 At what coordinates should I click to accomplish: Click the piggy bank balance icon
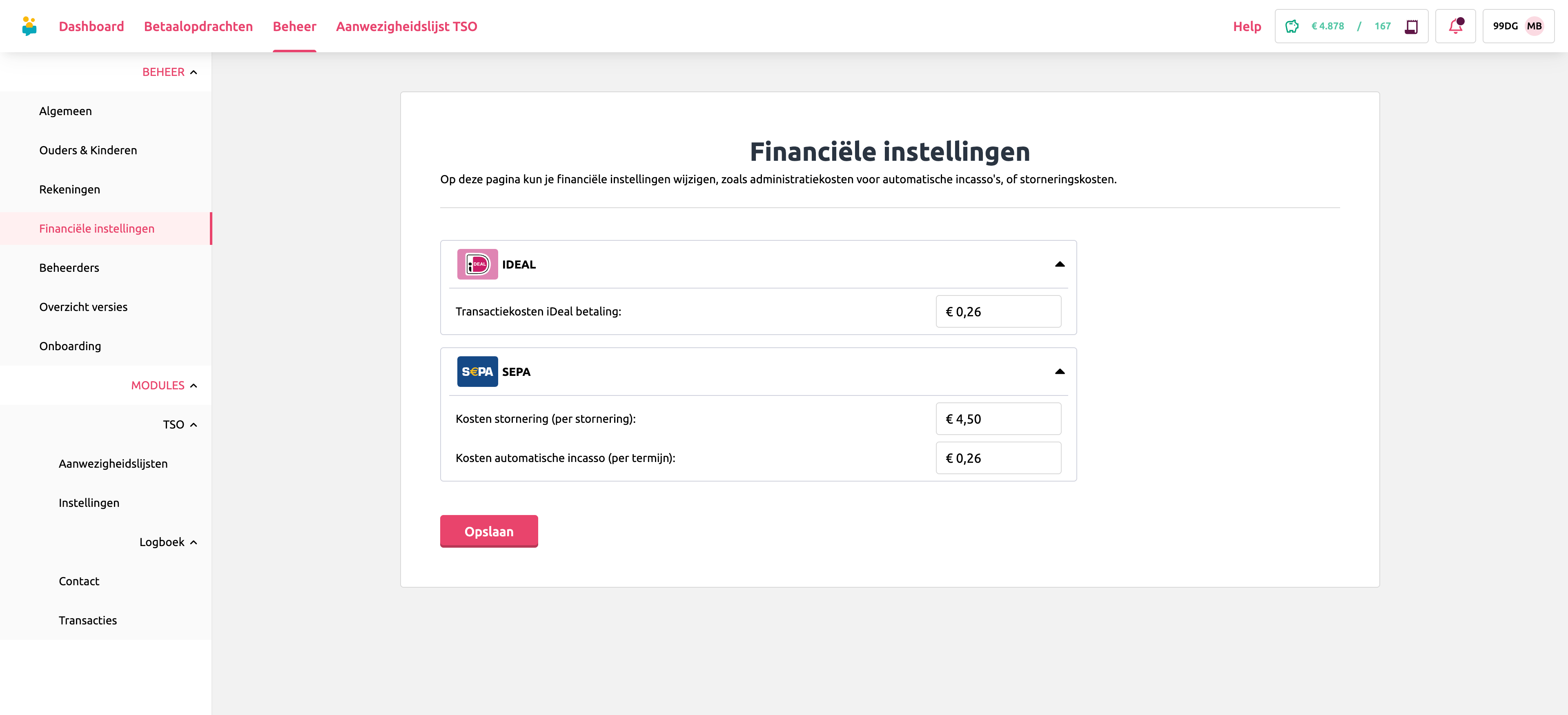(1292, 26)
